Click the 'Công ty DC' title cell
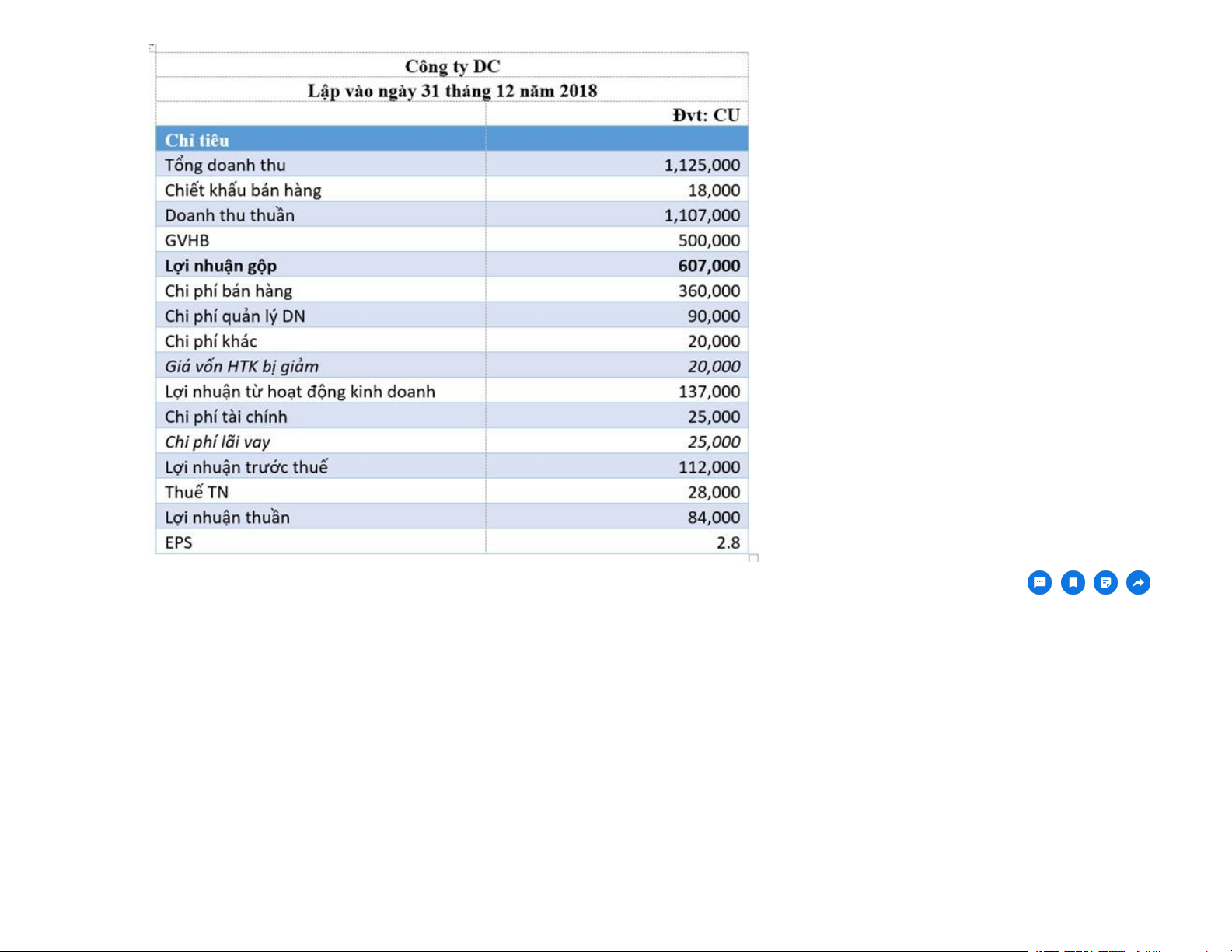 tap(452, 66)
